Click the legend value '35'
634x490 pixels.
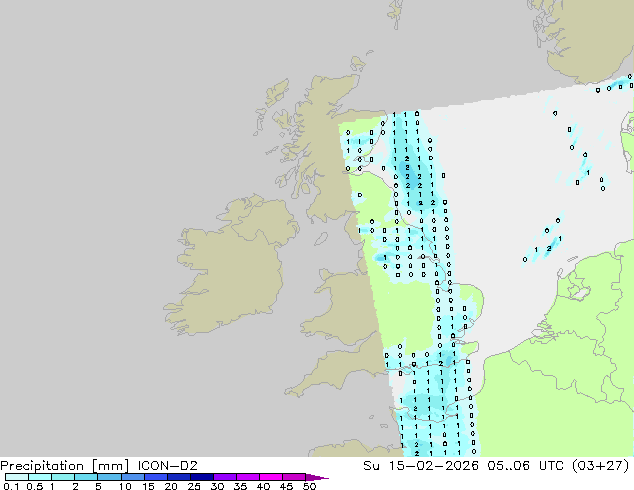point(240,486)
